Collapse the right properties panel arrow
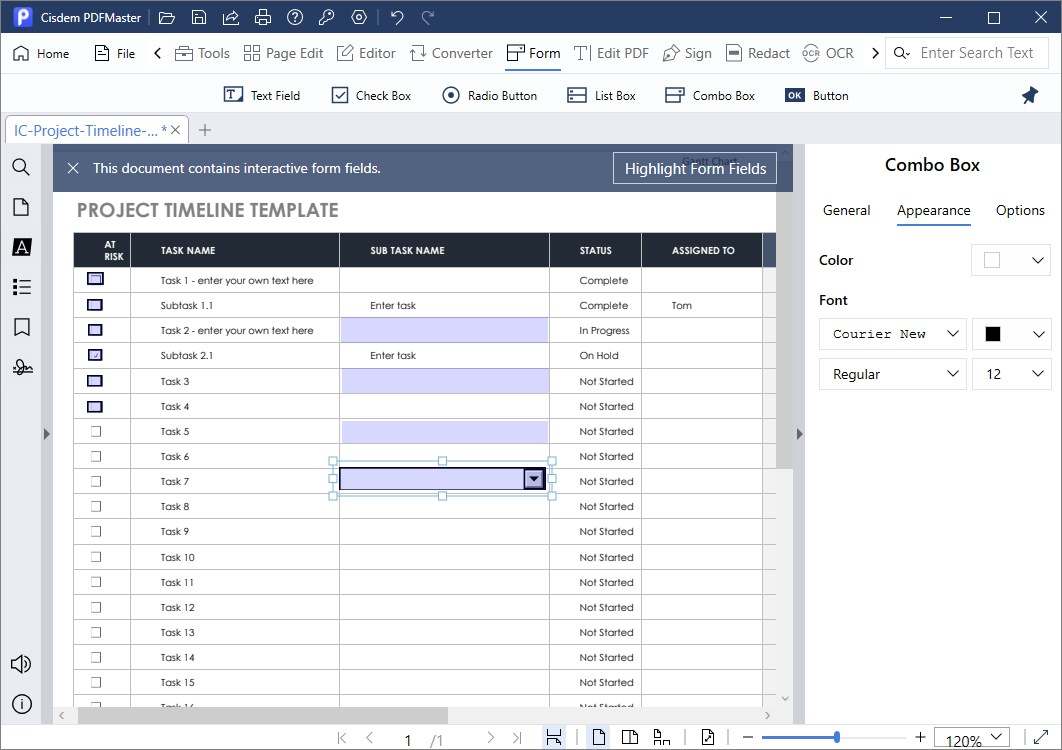The image size is (1062, 750). pos(799,434)
